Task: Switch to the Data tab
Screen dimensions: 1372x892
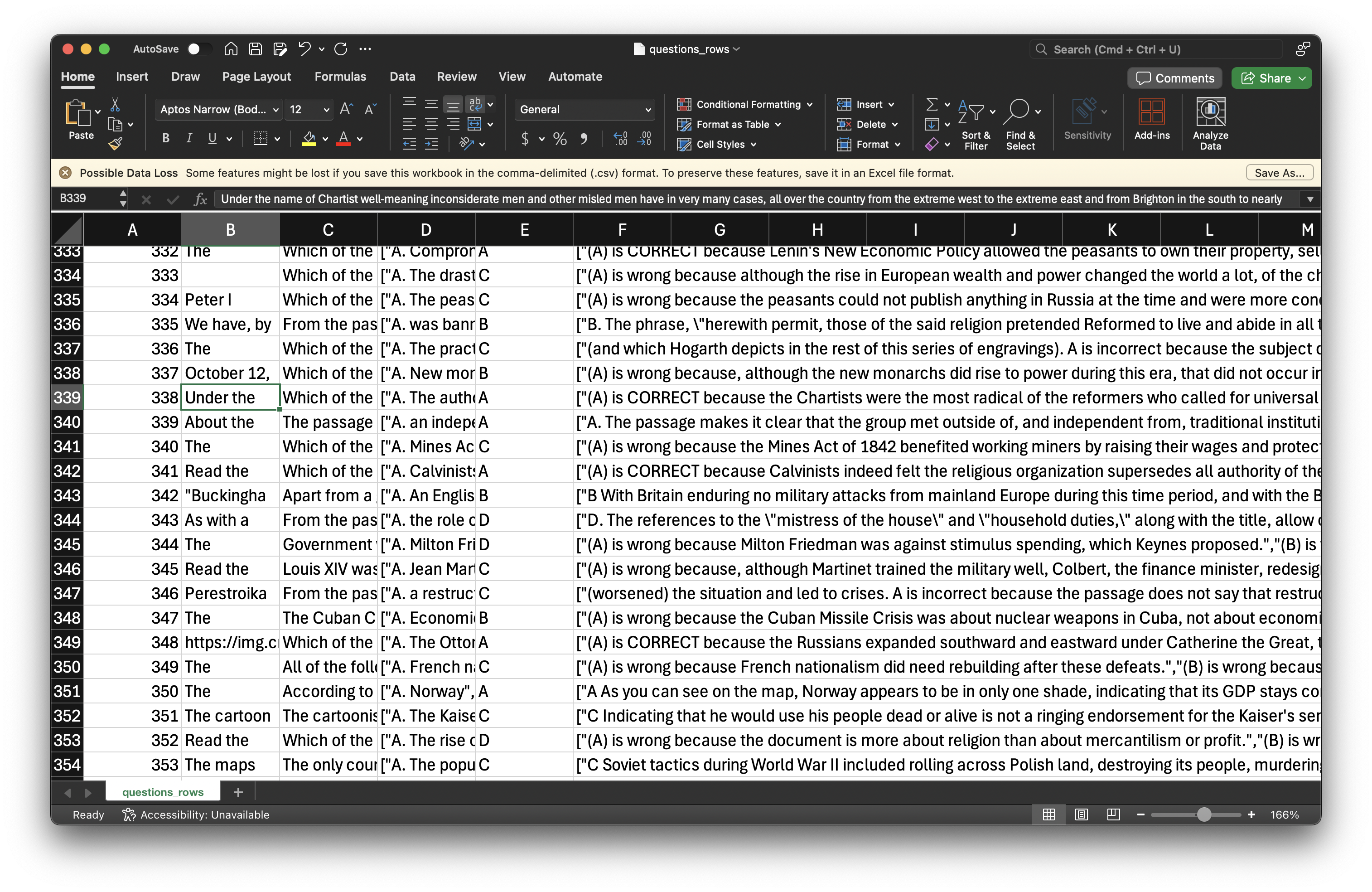Action: click(402, 77)
